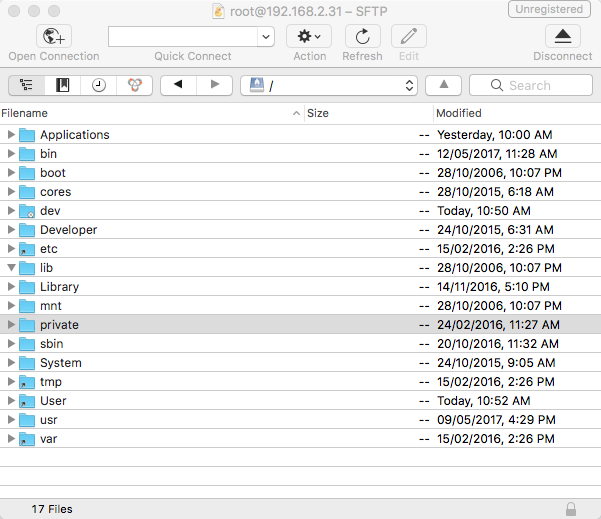Image resolution: width=601 pixels, height=519 pixels.
Task: Disconnect from the server using eject icon
Action: click(x=563, y=37)
